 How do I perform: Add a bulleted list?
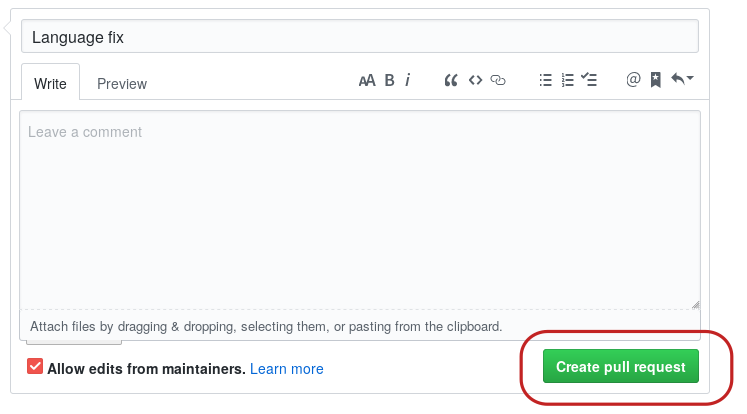point(546,81)
